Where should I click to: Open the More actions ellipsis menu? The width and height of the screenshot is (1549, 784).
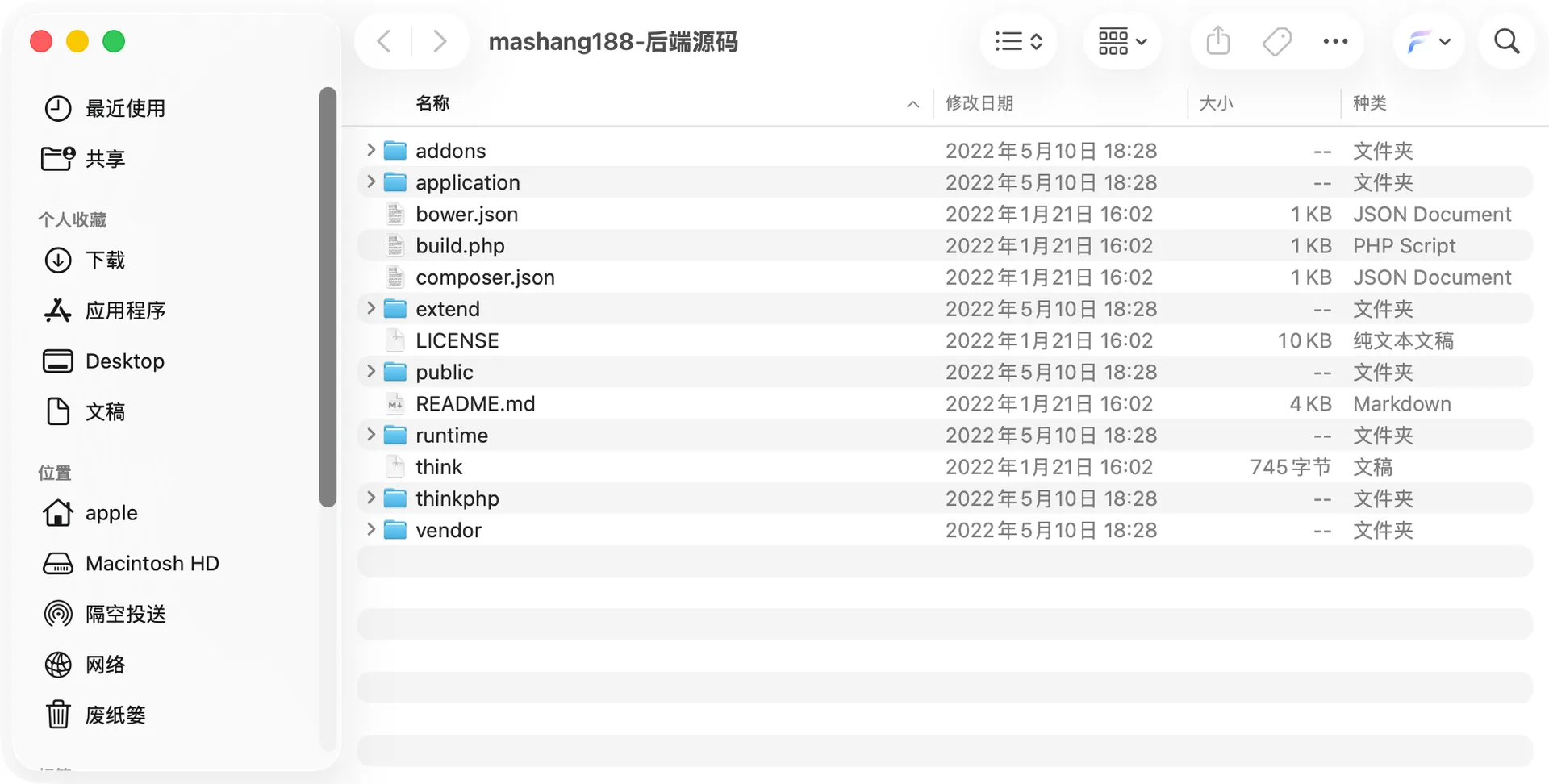tap(1335, 41)
